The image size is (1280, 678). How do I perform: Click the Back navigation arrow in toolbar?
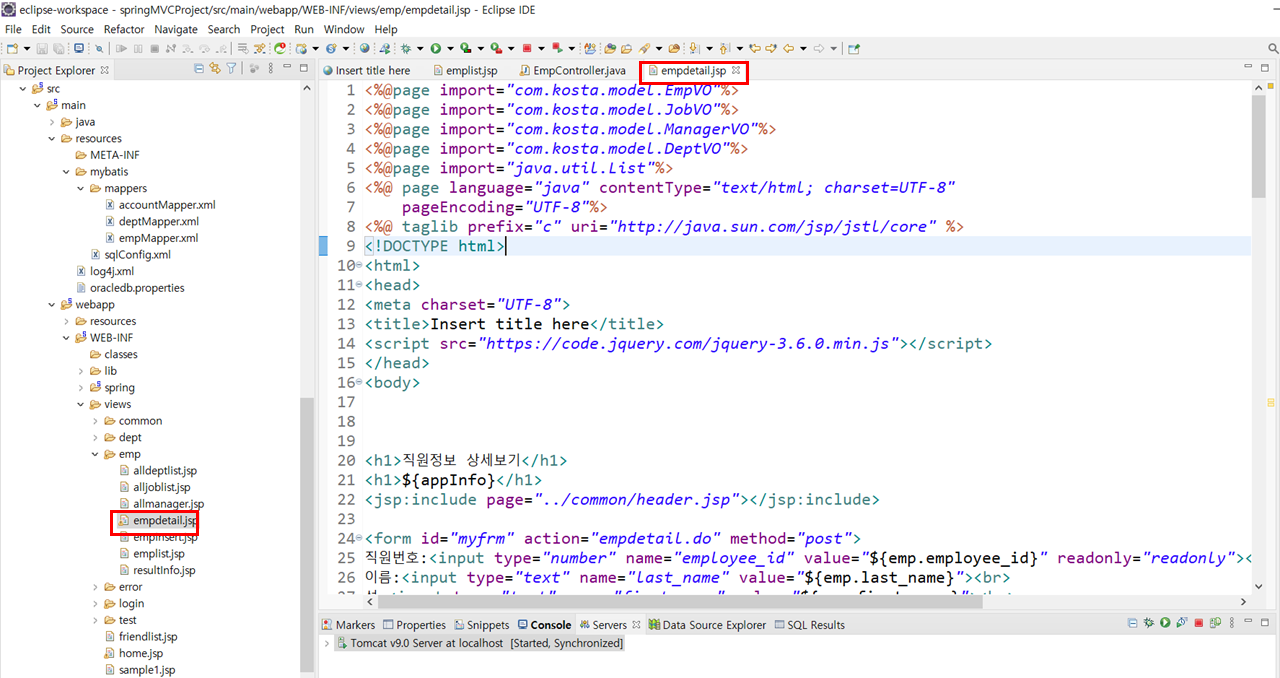tap(788, 48)
